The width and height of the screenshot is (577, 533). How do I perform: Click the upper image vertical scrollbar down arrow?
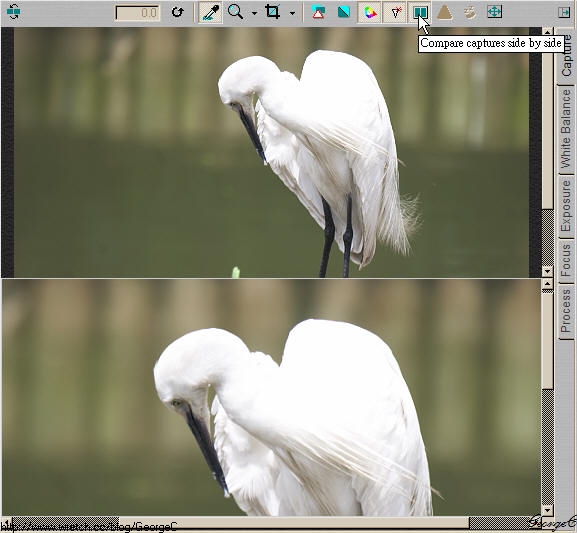[548, 272]
